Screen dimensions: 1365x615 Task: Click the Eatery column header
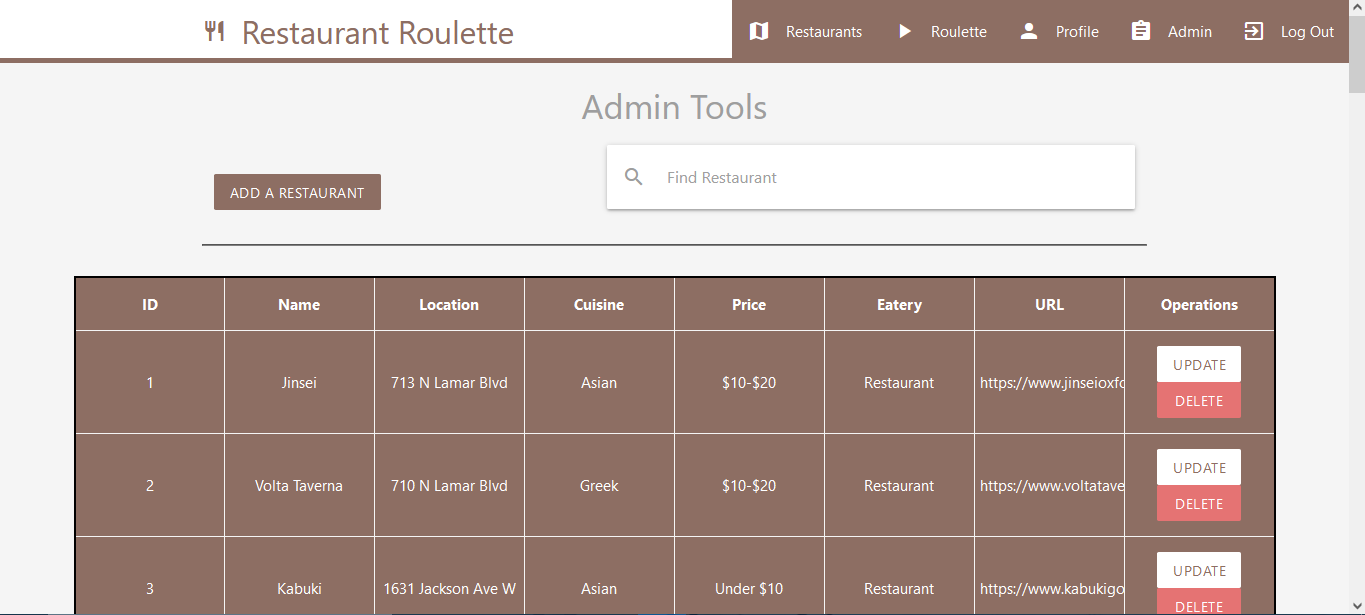tap(899, 305)
